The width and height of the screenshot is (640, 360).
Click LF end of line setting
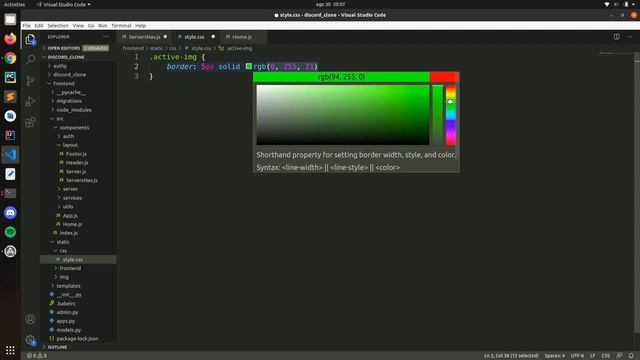click(x=593, y=356)
